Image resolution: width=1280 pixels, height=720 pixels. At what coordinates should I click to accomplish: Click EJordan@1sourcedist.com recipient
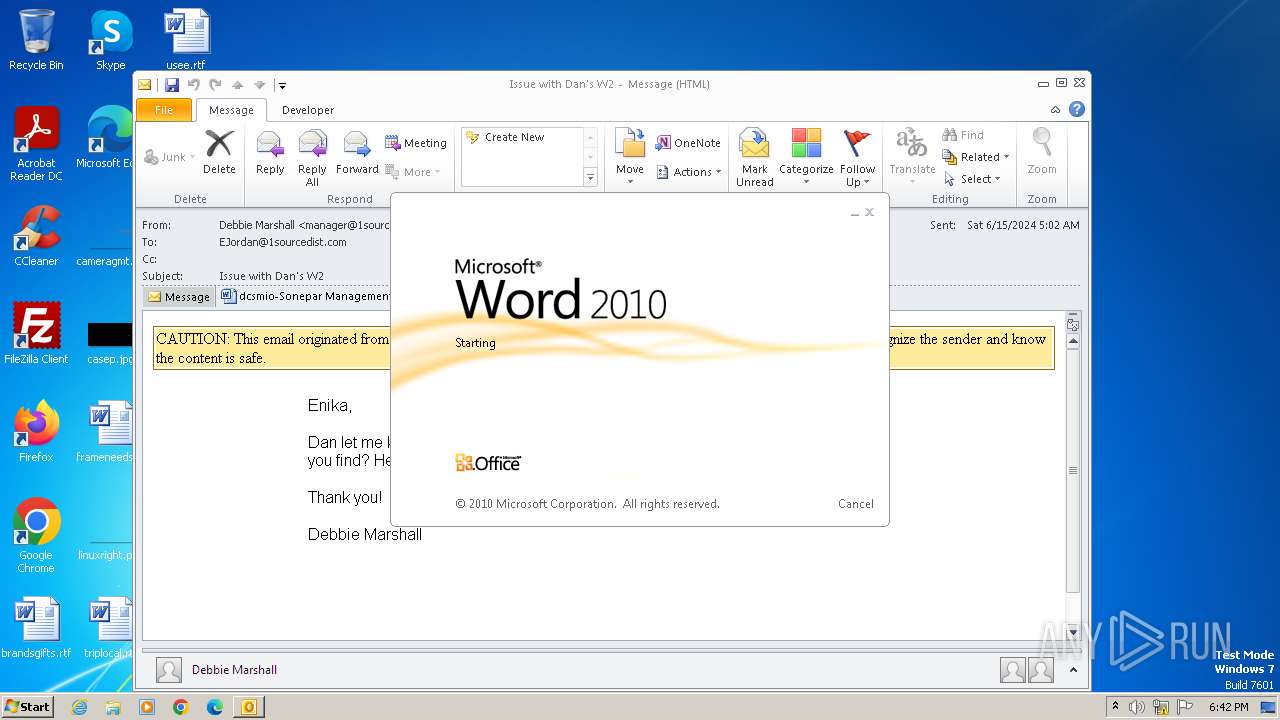[283, 242]
